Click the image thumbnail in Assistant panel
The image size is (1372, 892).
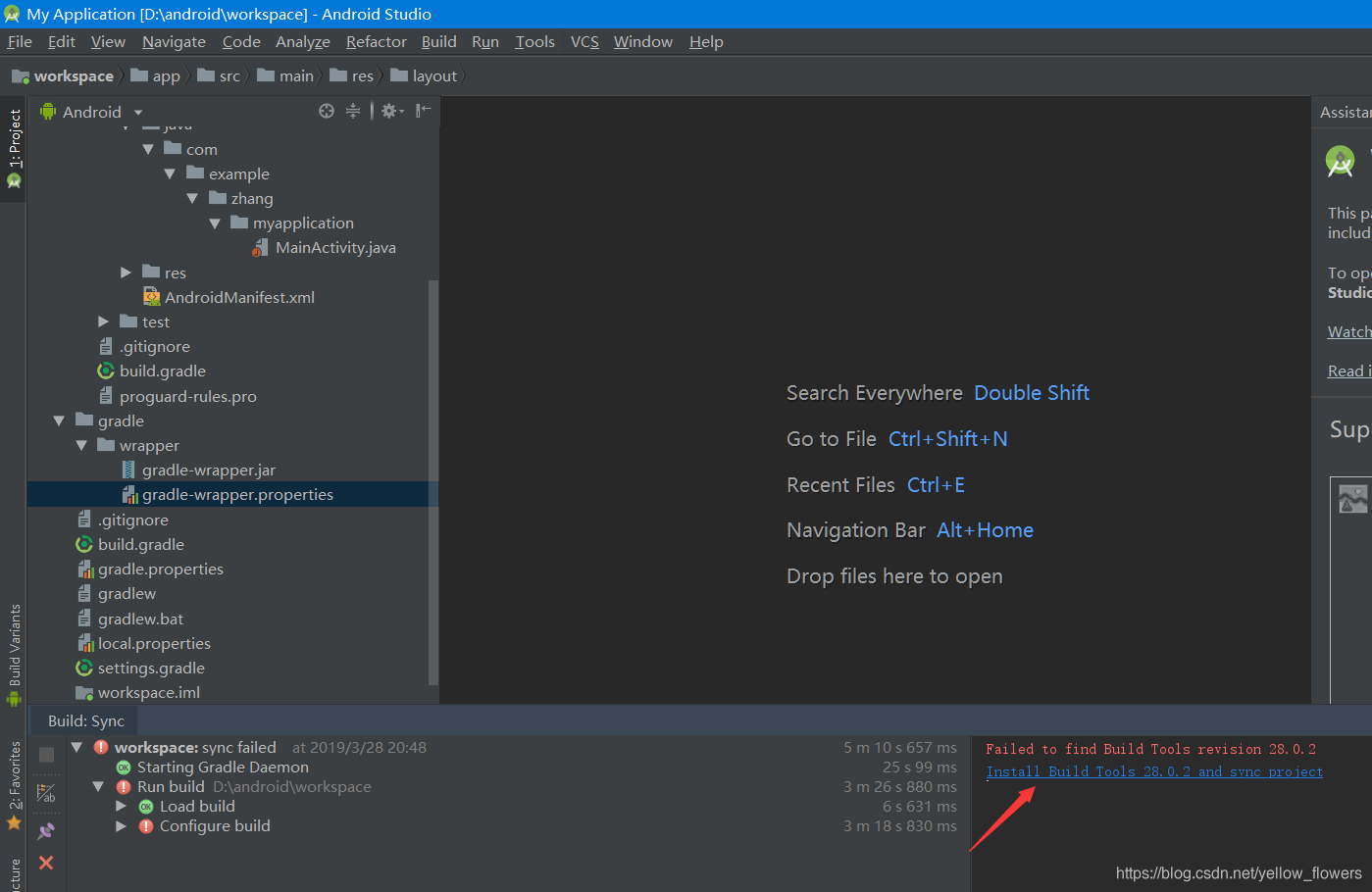pyautogui.click(x=1352, y=499)
